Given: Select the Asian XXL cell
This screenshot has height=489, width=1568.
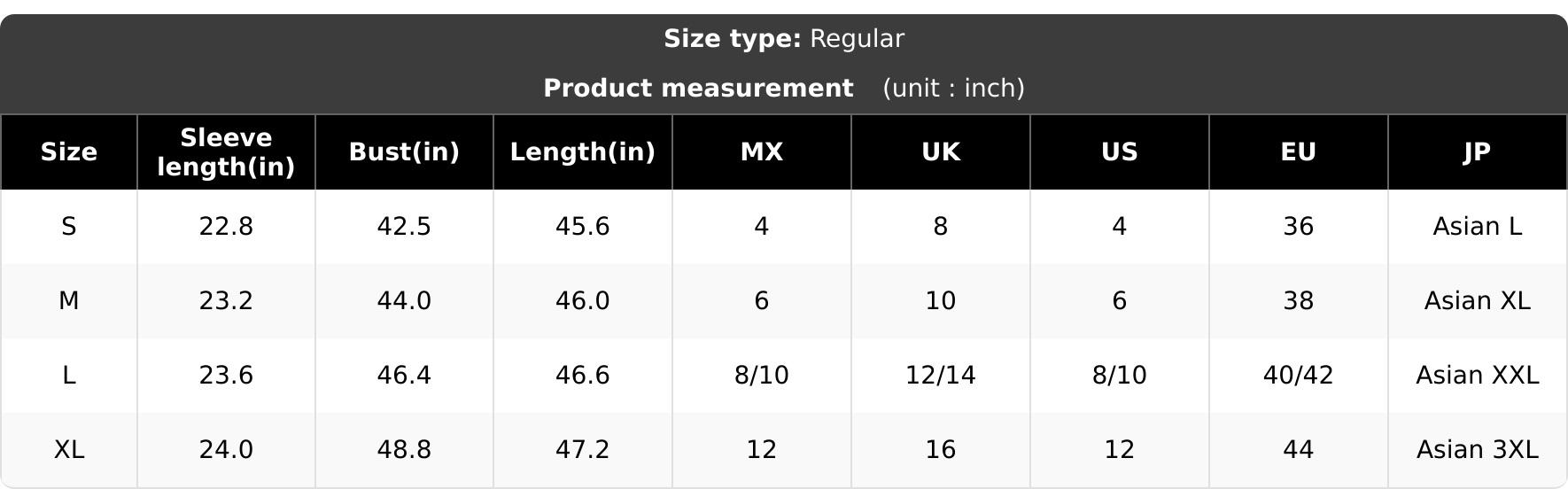Looking at the screenshot, I should (1478, 376).
